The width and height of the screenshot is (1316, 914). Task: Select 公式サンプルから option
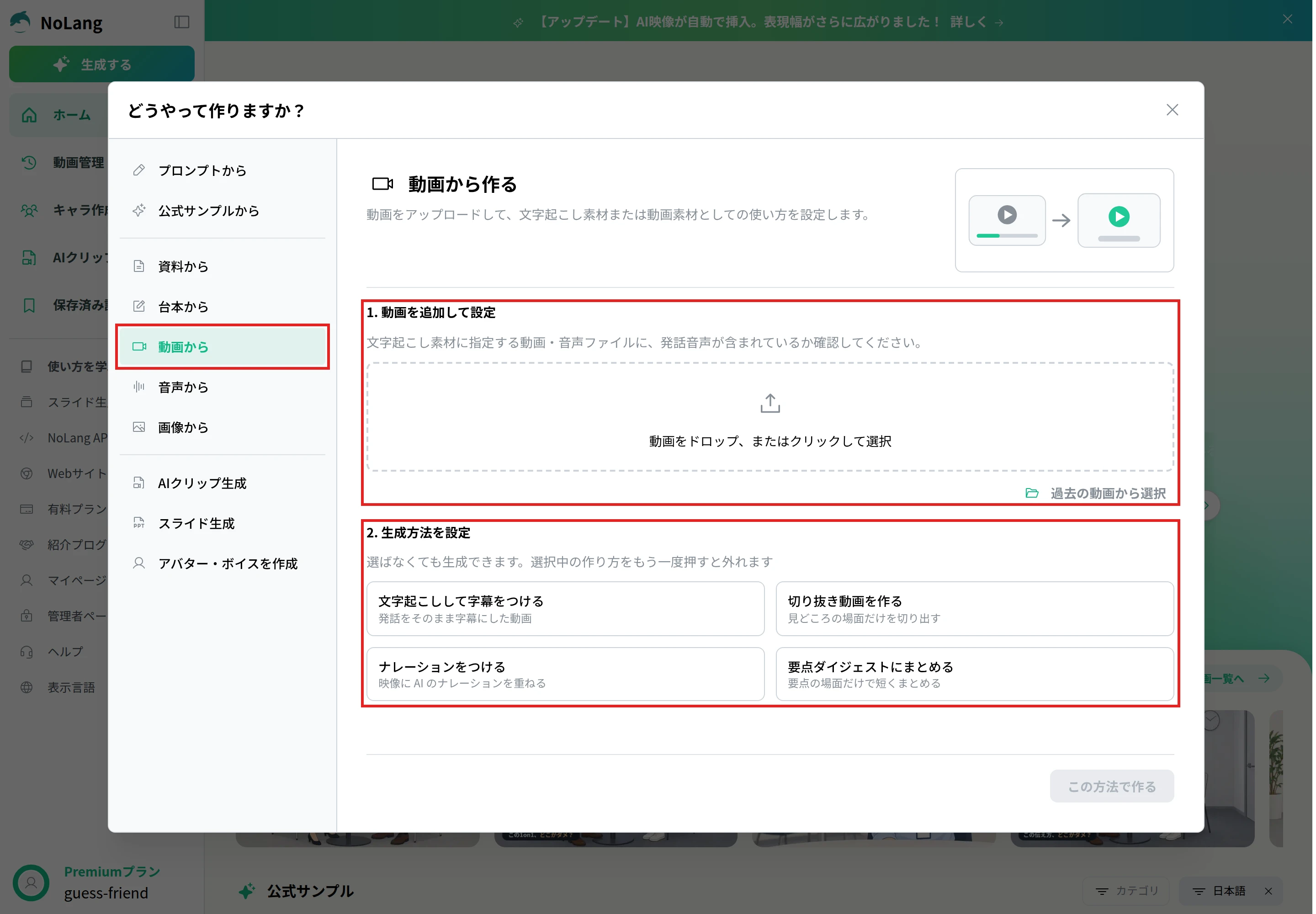click(222, 210)
